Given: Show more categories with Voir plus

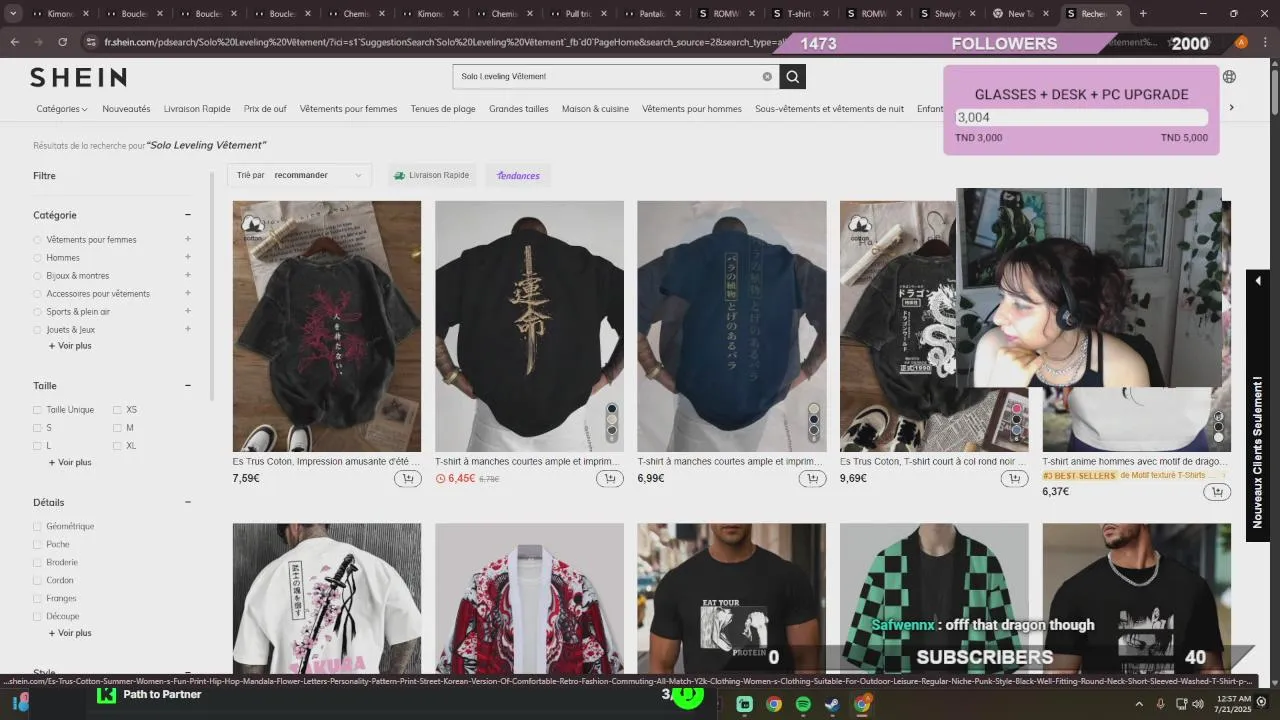Looking at the screenshot, I should (70, 346).
